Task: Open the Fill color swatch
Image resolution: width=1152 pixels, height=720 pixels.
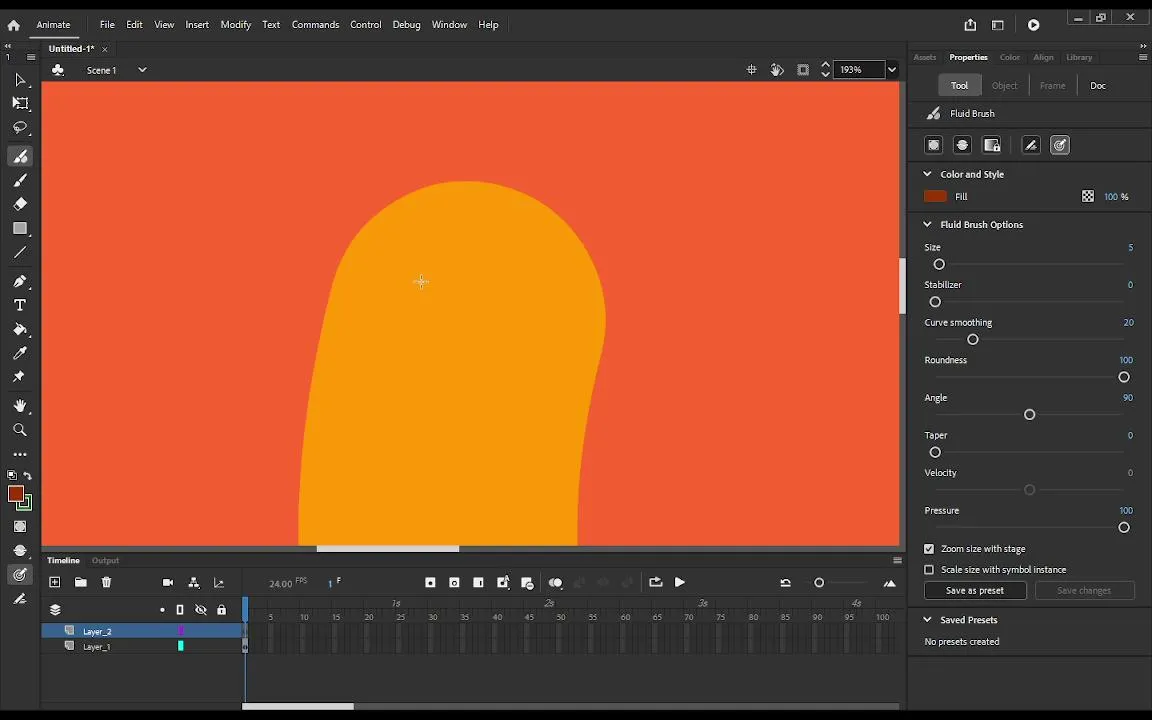Action: pyautogui.click(x=935, y=196)
